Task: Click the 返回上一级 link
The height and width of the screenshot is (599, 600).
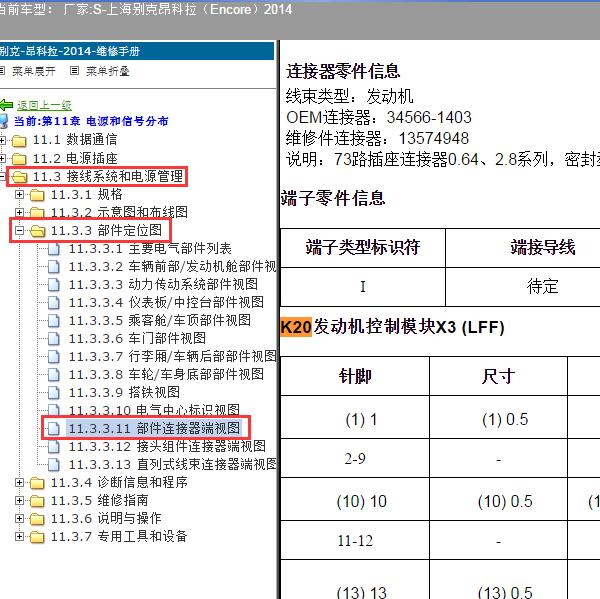Action: tap(44, 105)
